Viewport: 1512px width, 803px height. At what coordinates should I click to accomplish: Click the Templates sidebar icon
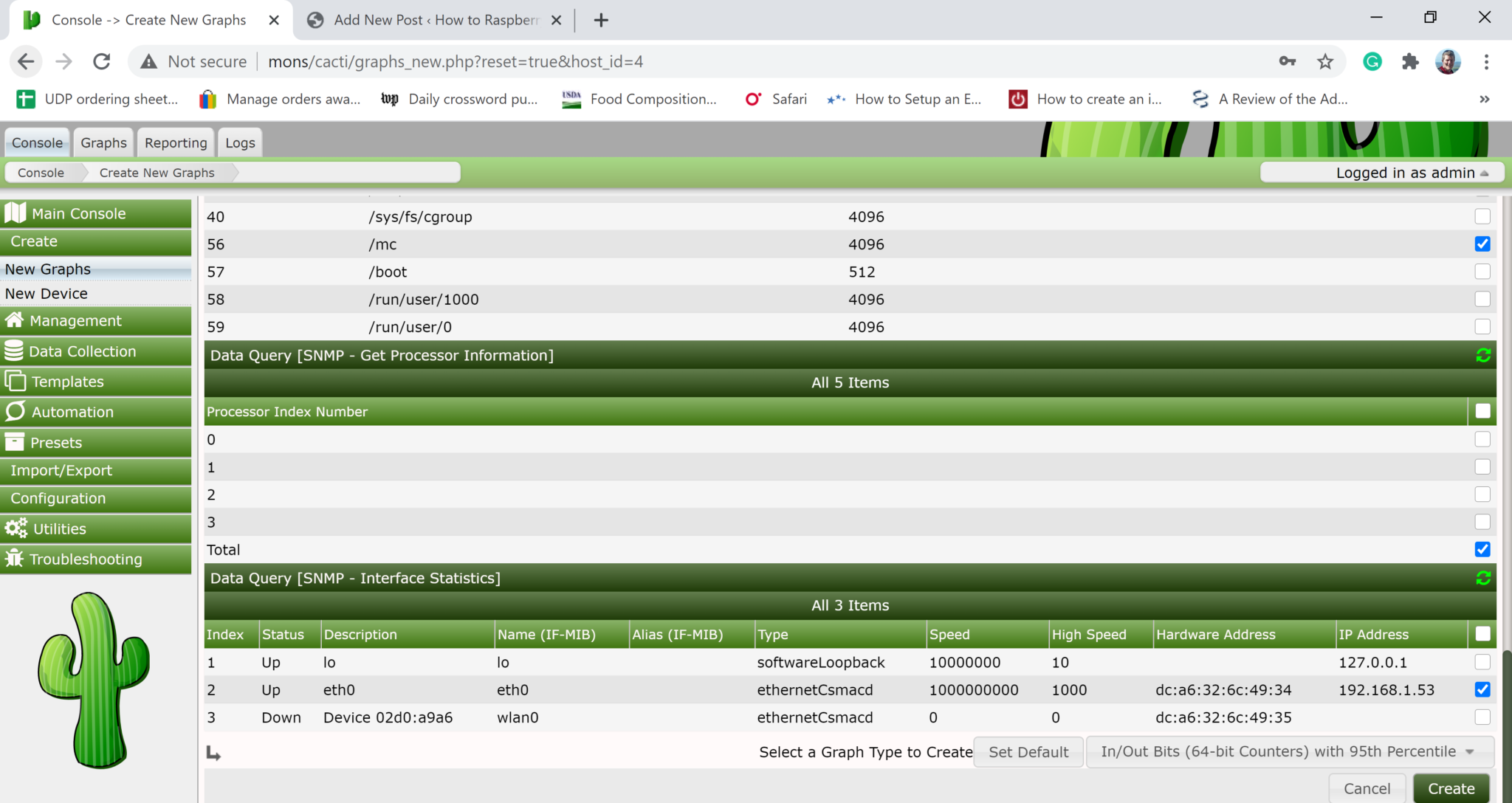(x=16, y=381)
